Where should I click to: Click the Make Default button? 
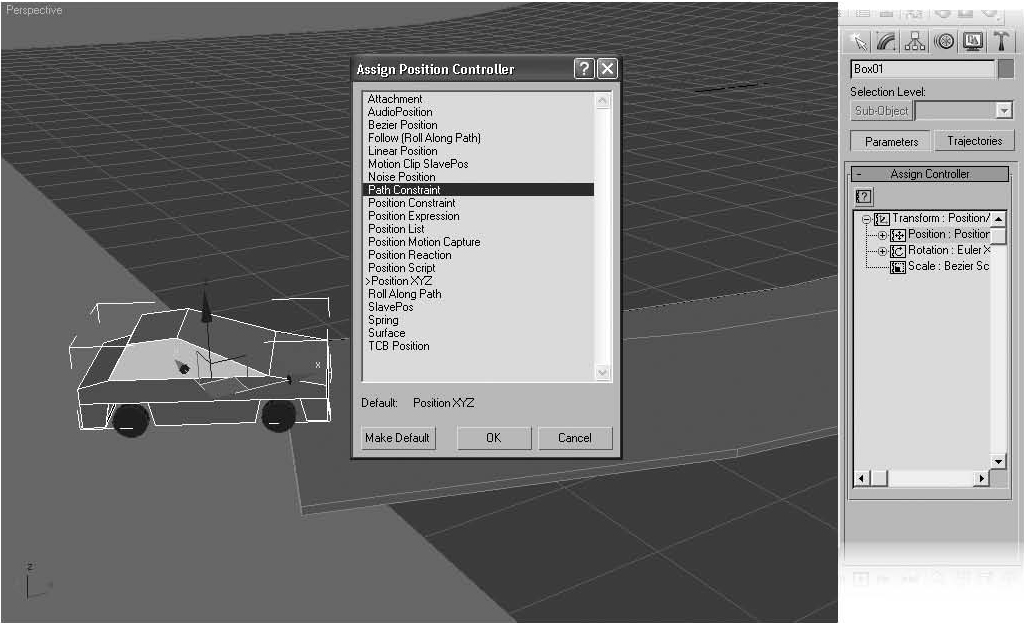click(x=397, y=438)
